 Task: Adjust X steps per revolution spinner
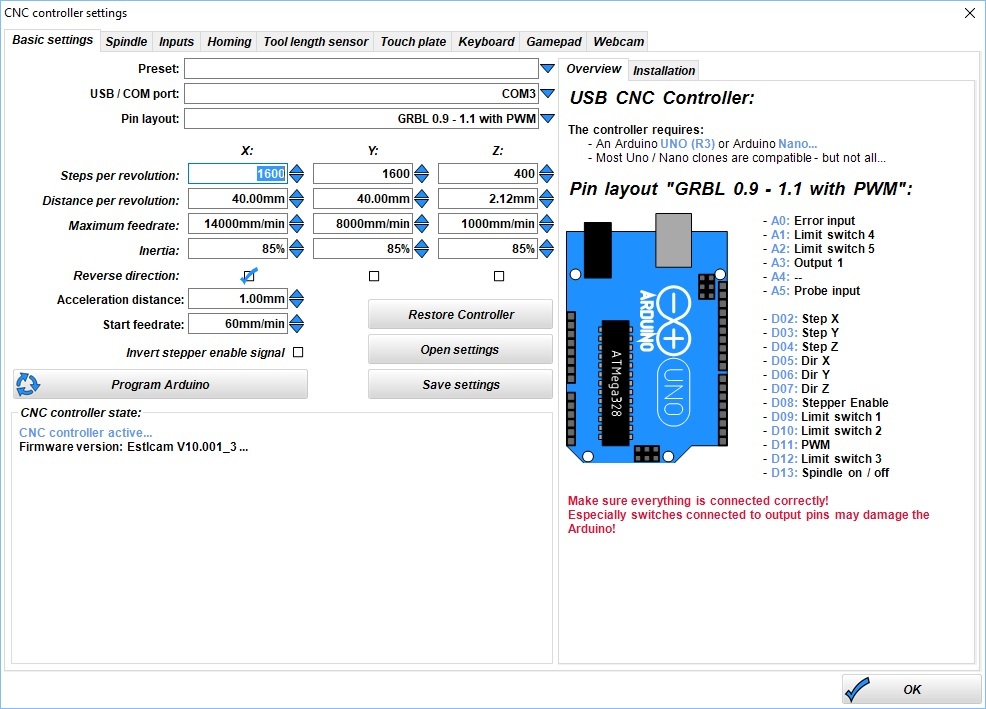[x=297, y=174]
